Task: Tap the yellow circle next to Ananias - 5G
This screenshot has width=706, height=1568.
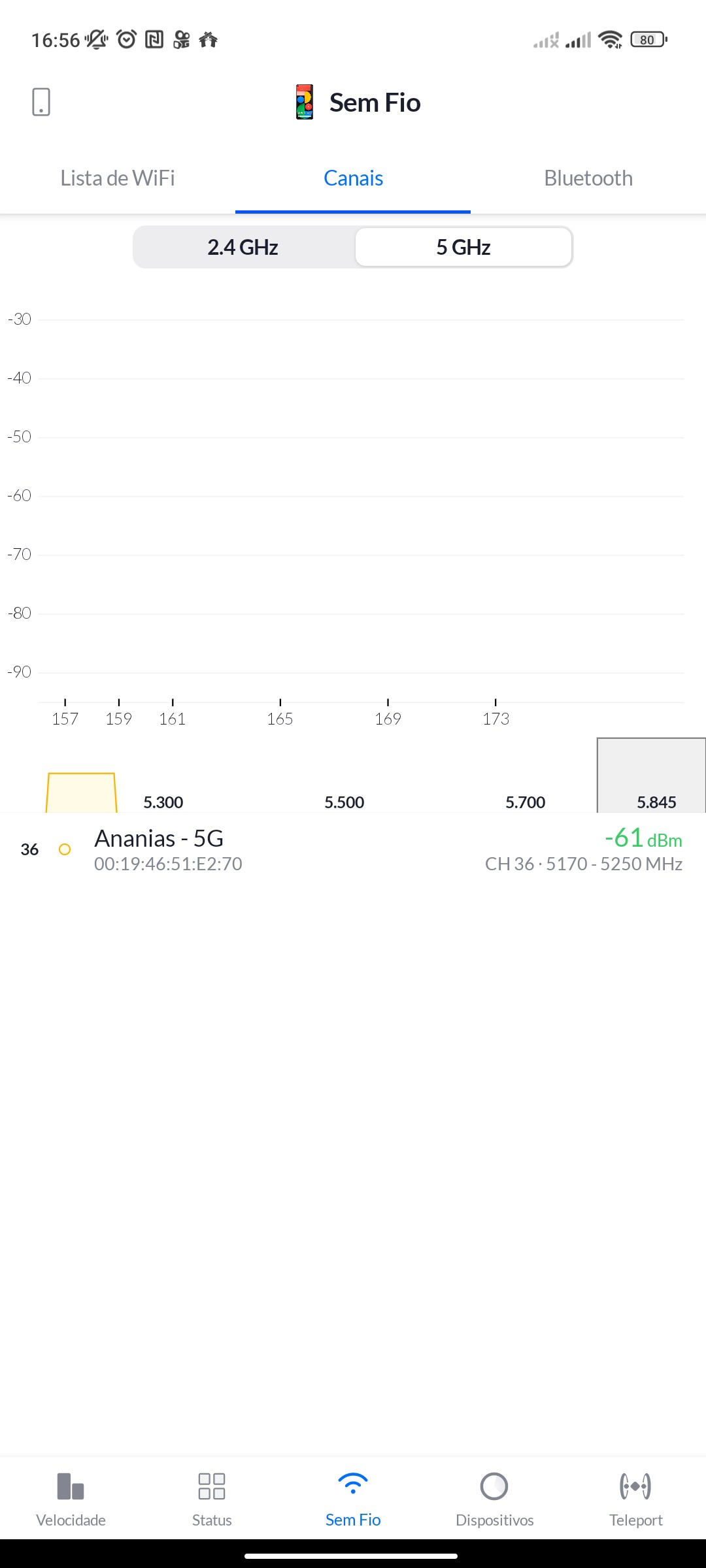Action: (x=65, y=849)
